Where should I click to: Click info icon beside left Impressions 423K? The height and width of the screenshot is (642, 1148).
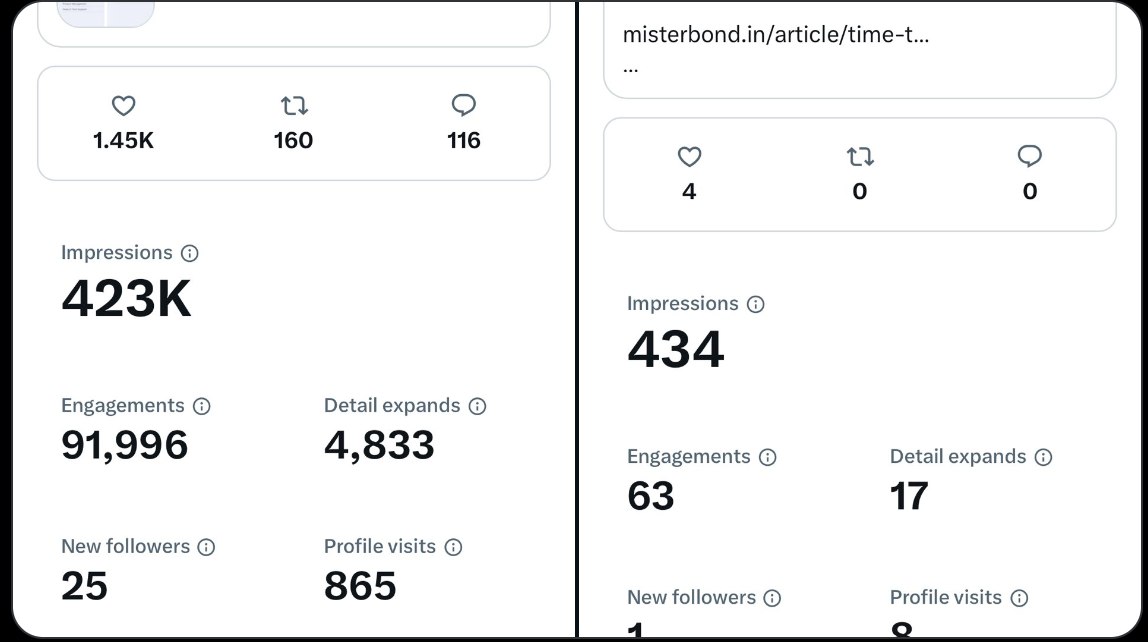click(189, 254)
